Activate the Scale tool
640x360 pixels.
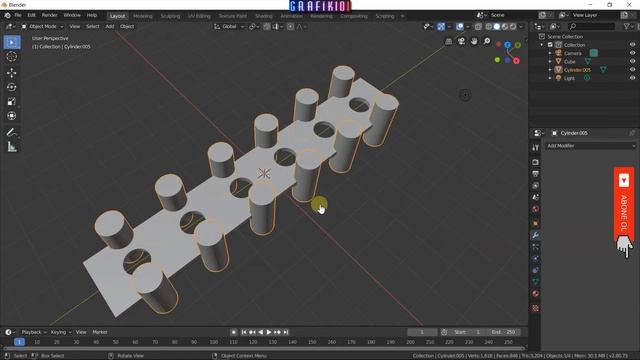(x=12, y=101)
